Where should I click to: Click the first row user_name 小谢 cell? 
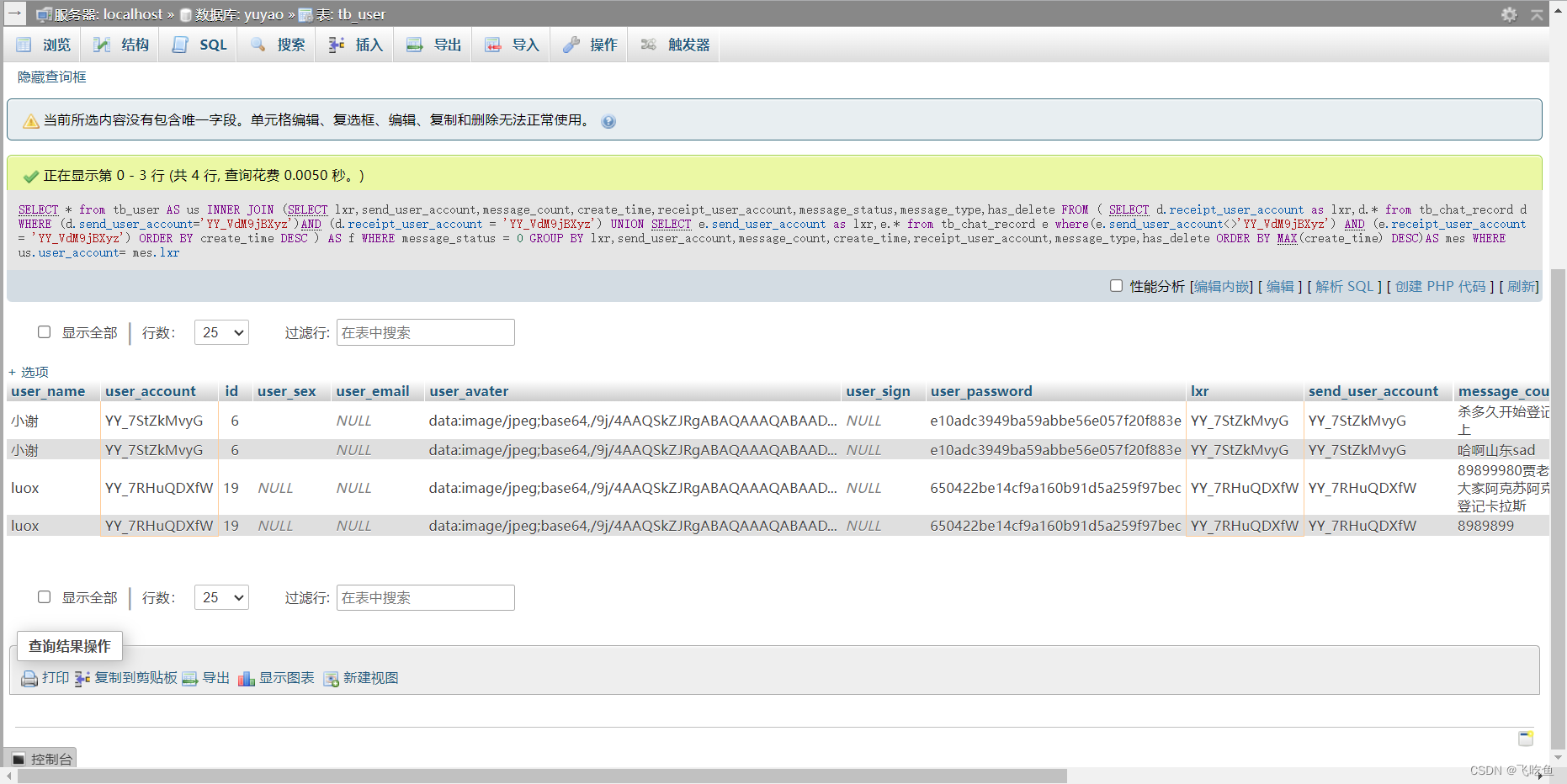coord(54,421)
